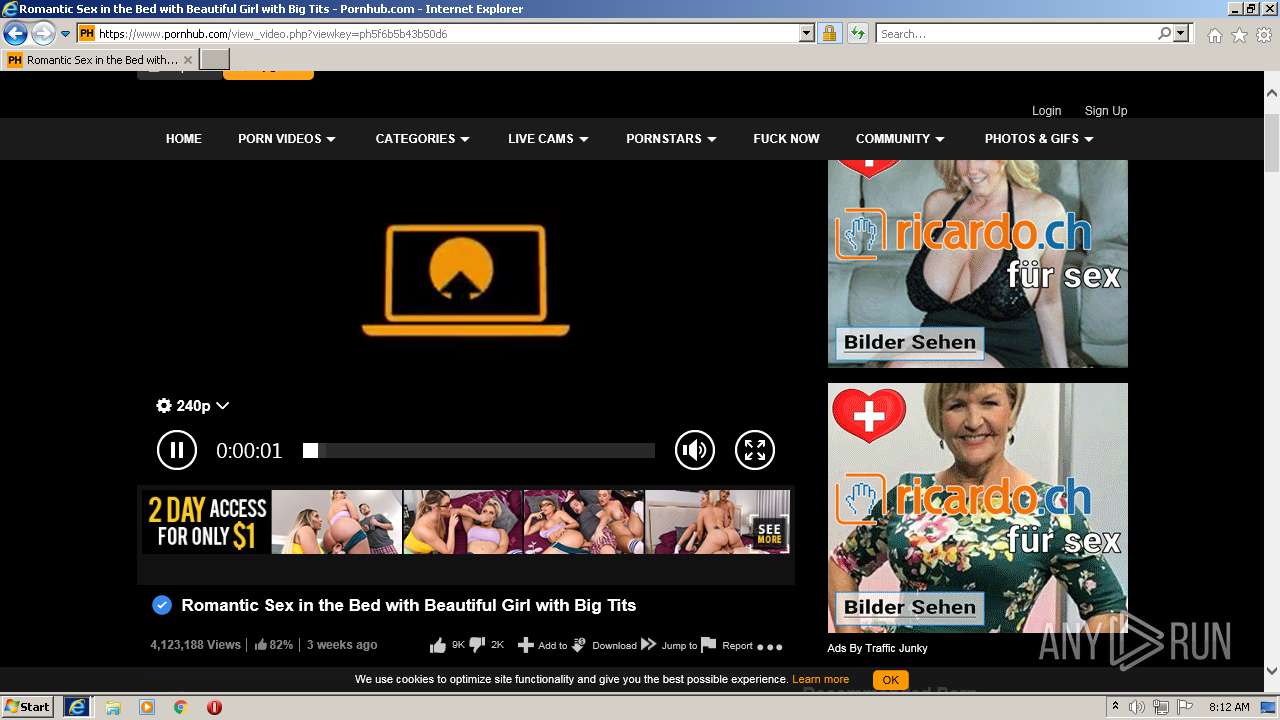Click Bilder Sehen in the top ad
This screenshot has width=1280, height=720.
click(x=910, y=342)
